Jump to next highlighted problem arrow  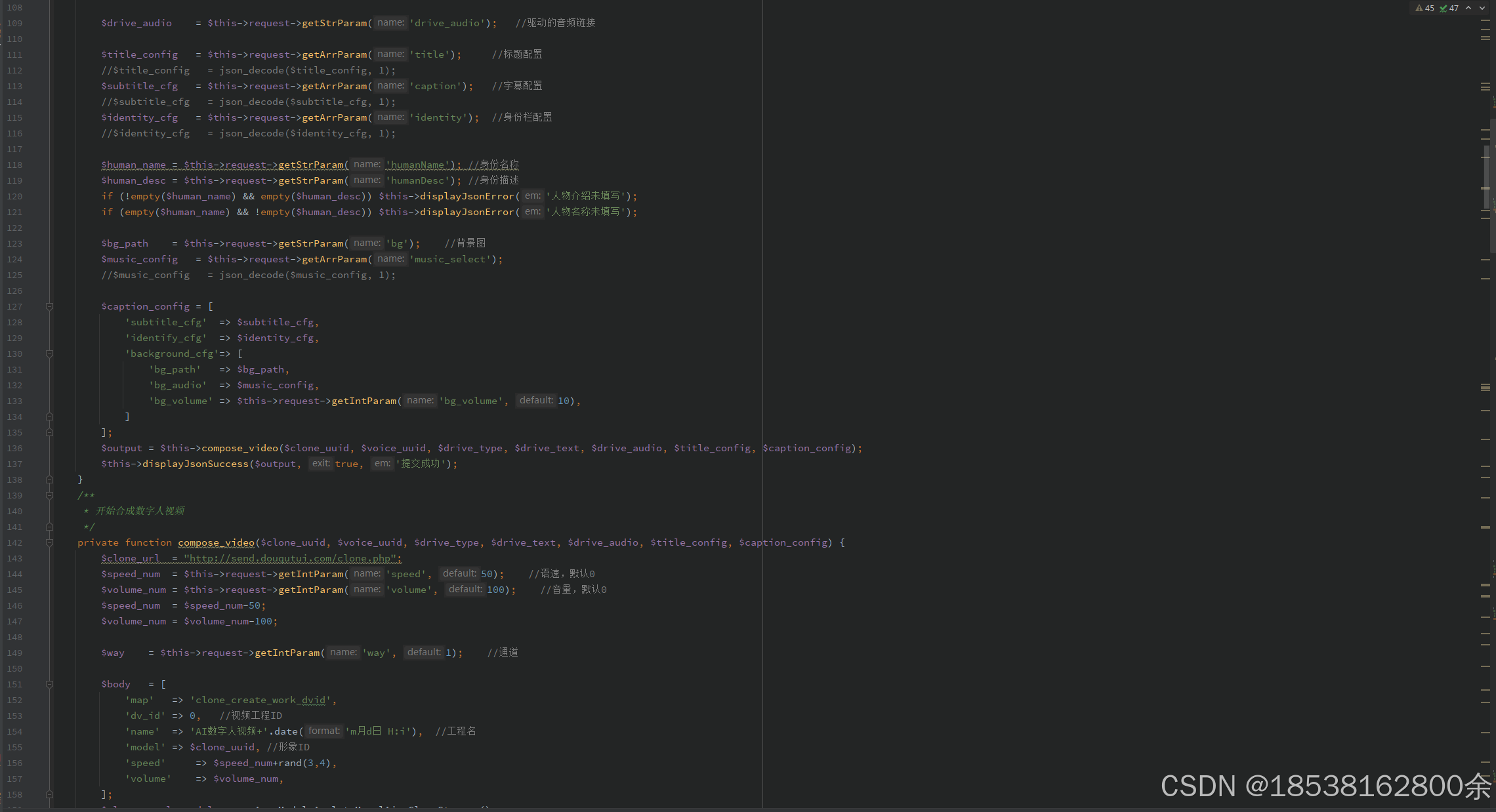(x=1482, y=9)
